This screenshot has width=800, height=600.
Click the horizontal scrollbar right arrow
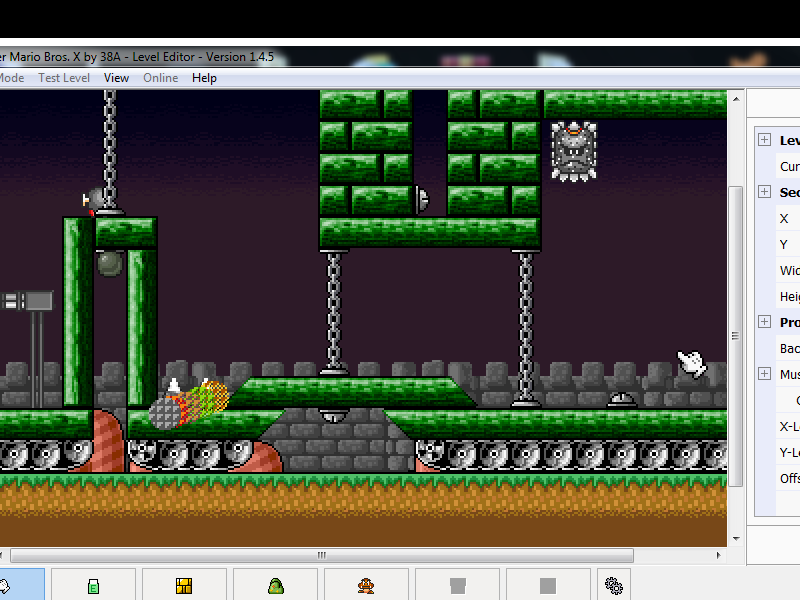tap(719, 555)
